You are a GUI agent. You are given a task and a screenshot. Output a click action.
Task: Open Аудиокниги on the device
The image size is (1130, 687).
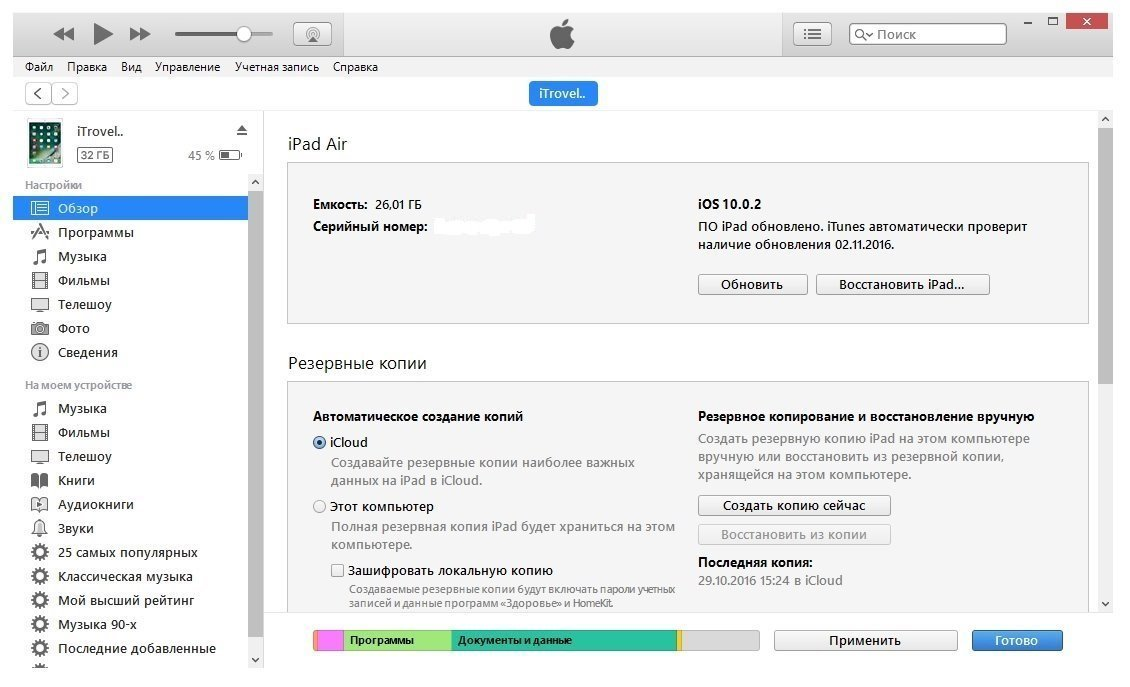(130, 504)
